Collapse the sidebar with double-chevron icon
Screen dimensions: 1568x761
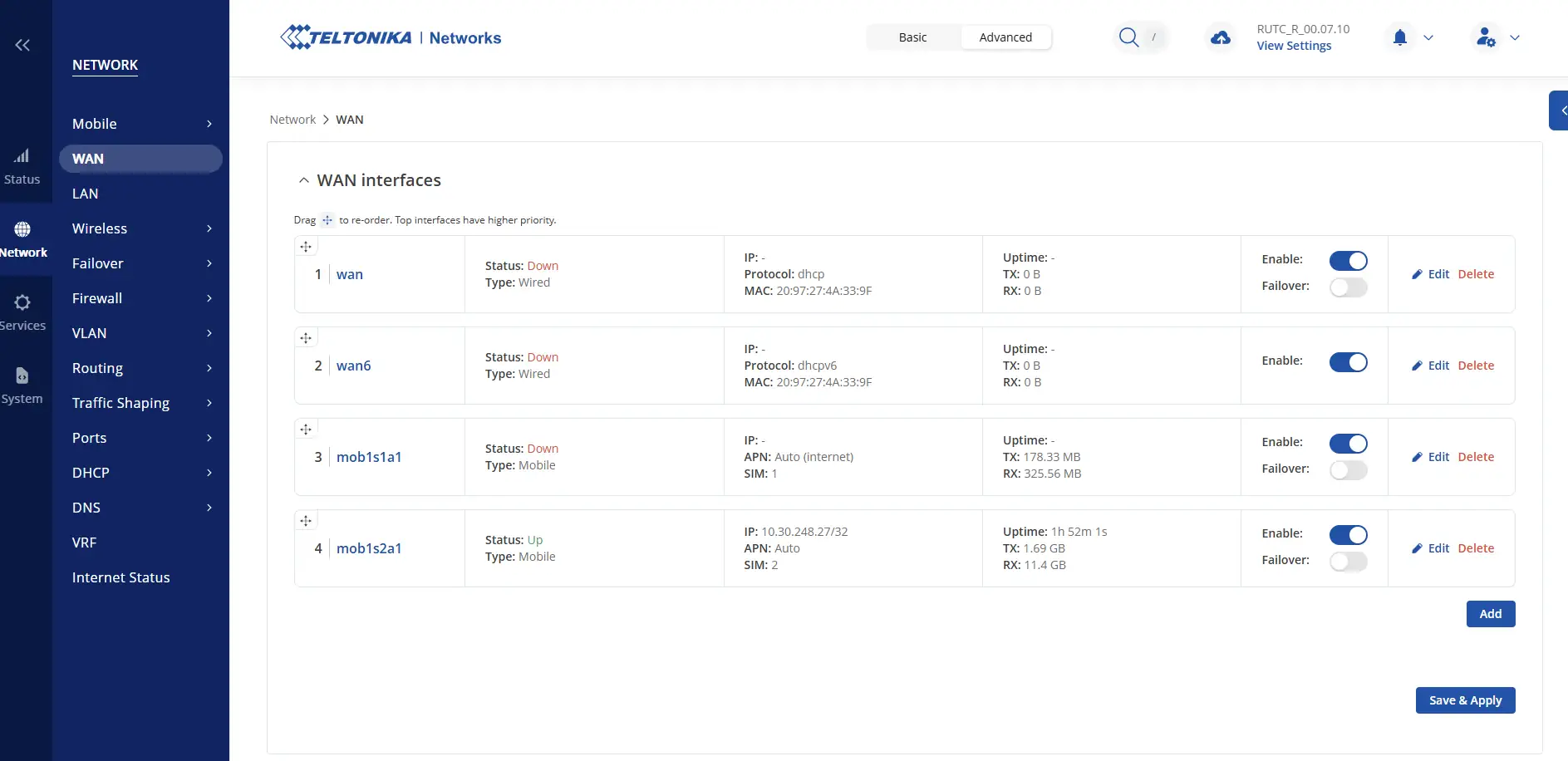point(22,45)
